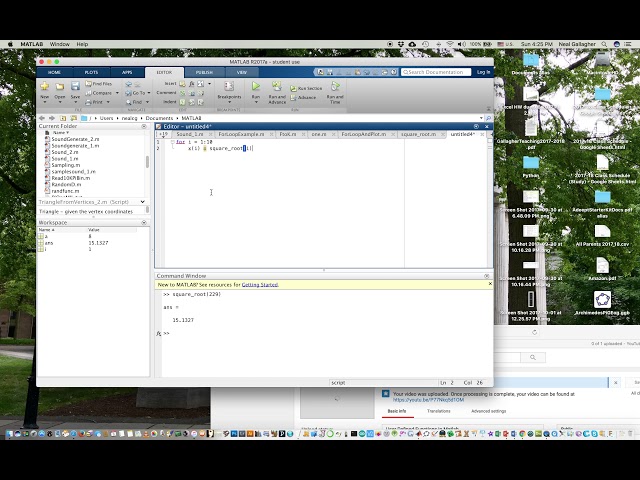This screenshot has width=640, height=480.
Task: Expand the Open dropdown arrow
Action: coord(60,102)
